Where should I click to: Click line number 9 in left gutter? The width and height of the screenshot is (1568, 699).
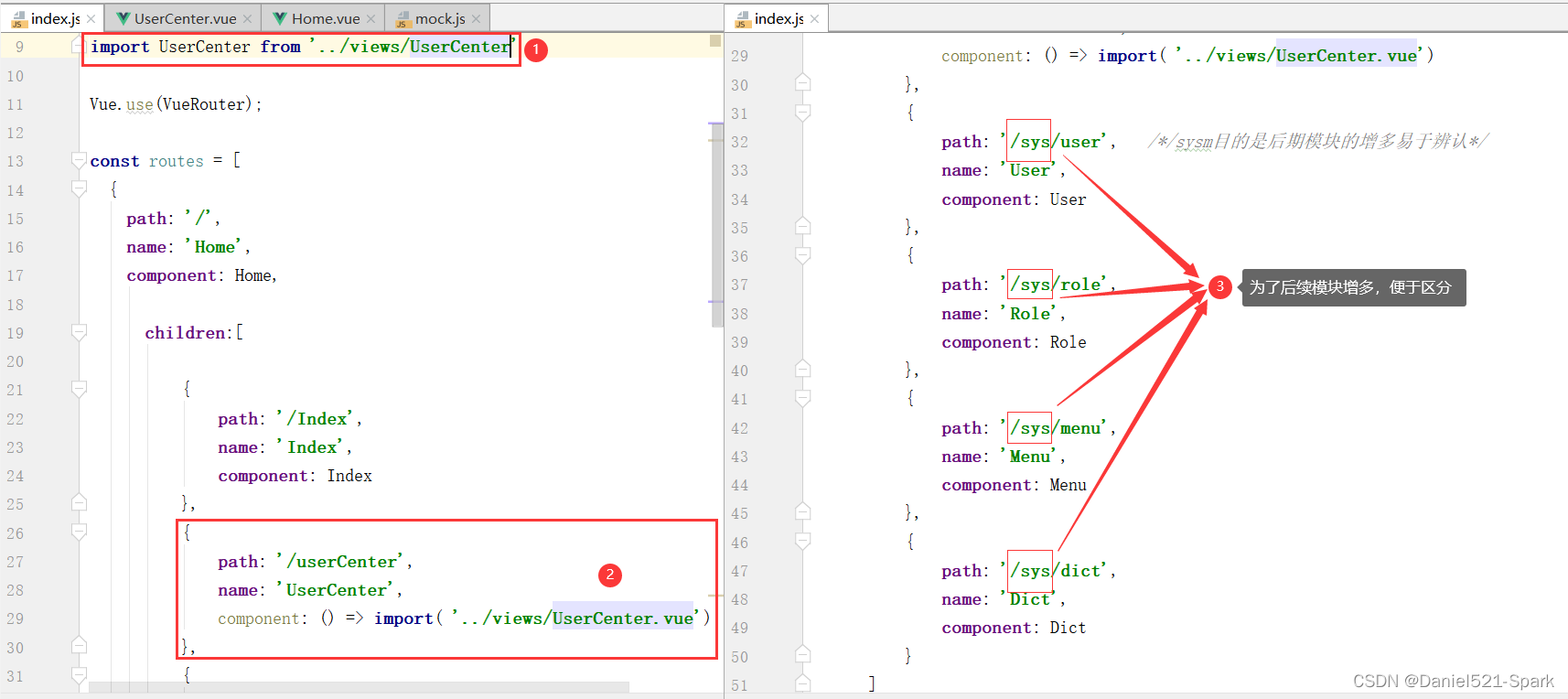(19, 47)
